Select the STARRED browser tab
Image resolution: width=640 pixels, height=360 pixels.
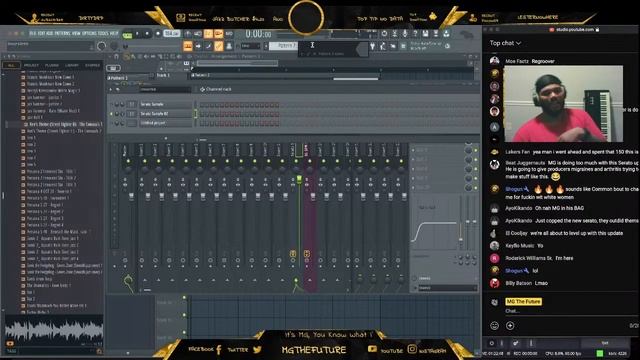pyautogui.click(x=92, y=65)
